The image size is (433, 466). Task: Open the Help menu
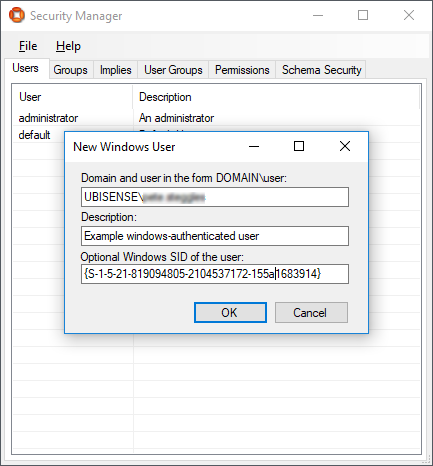click(x=68, y=46)
